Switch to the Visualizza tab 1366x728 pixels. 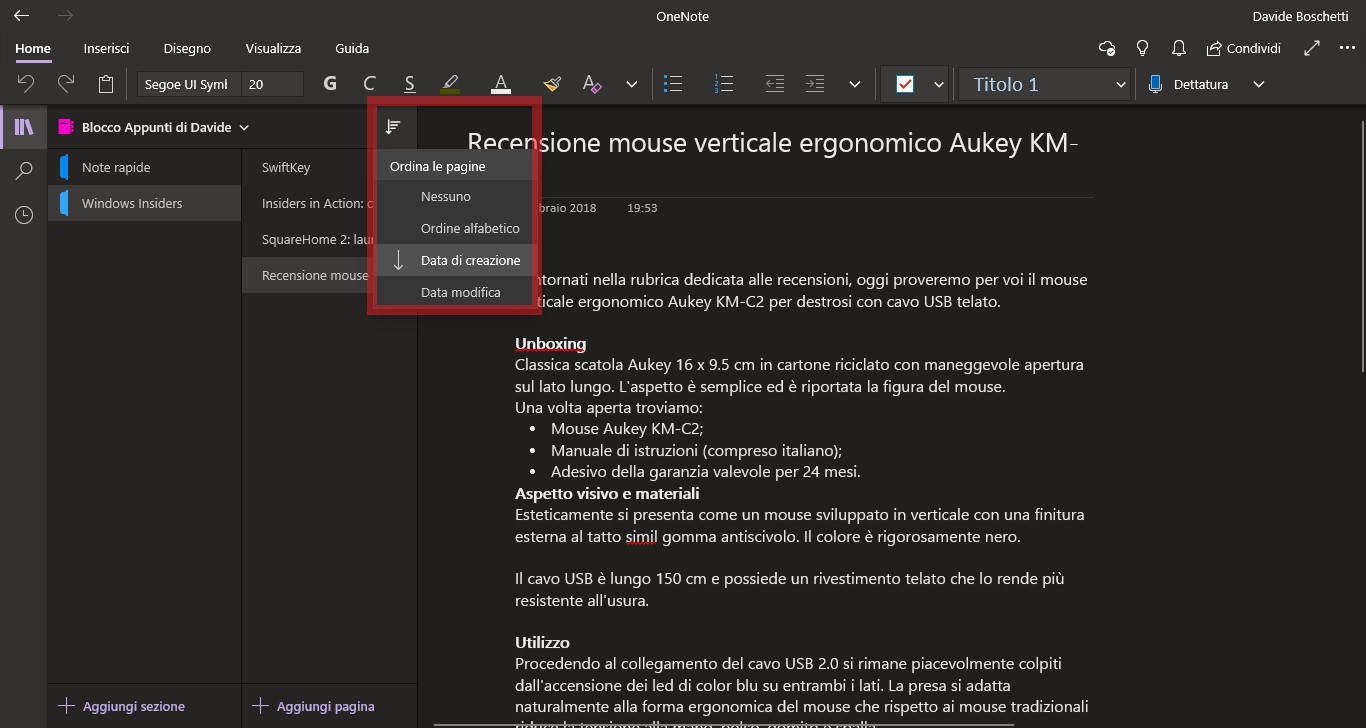tap(273, 48)
